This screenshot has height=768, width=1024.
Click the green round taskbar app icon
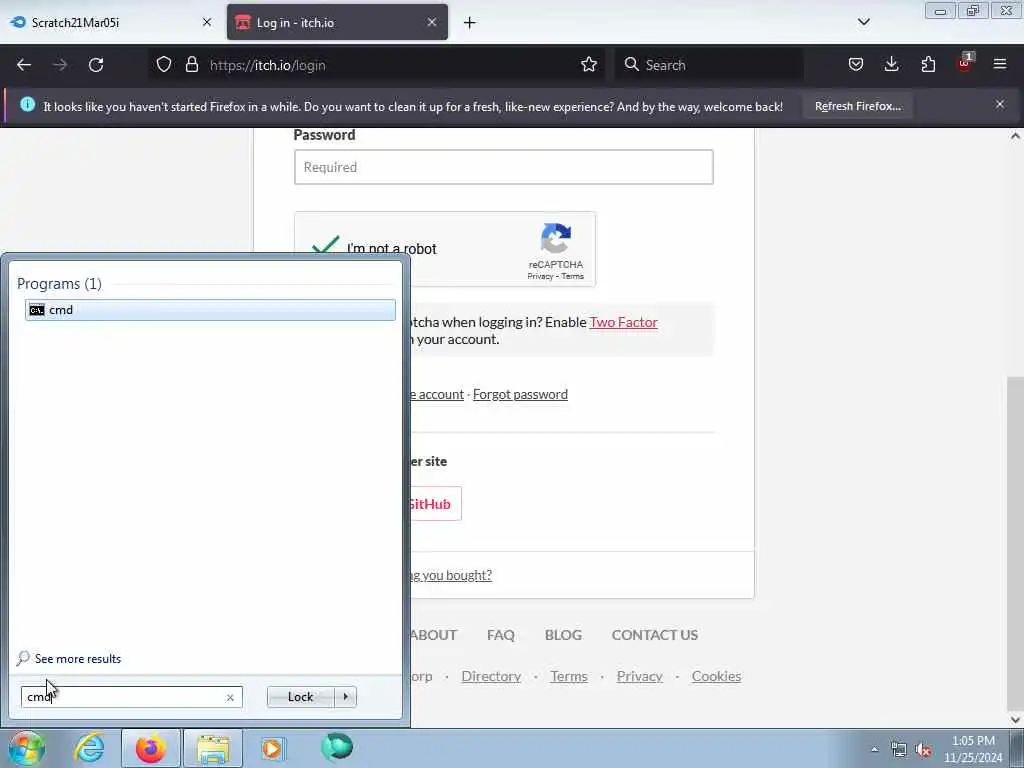click(x=337, y=747)
